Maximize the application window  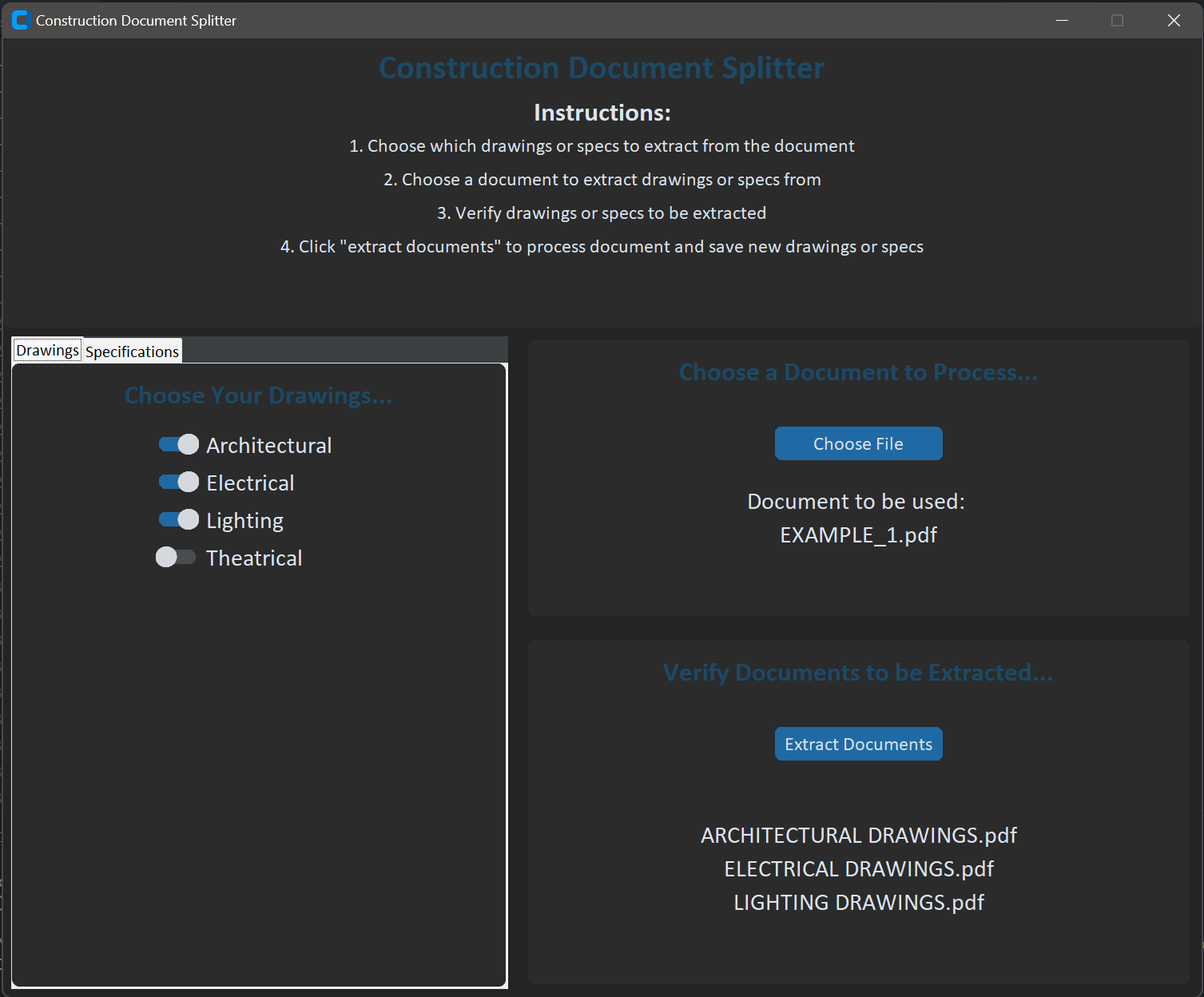click(1117, 21)
